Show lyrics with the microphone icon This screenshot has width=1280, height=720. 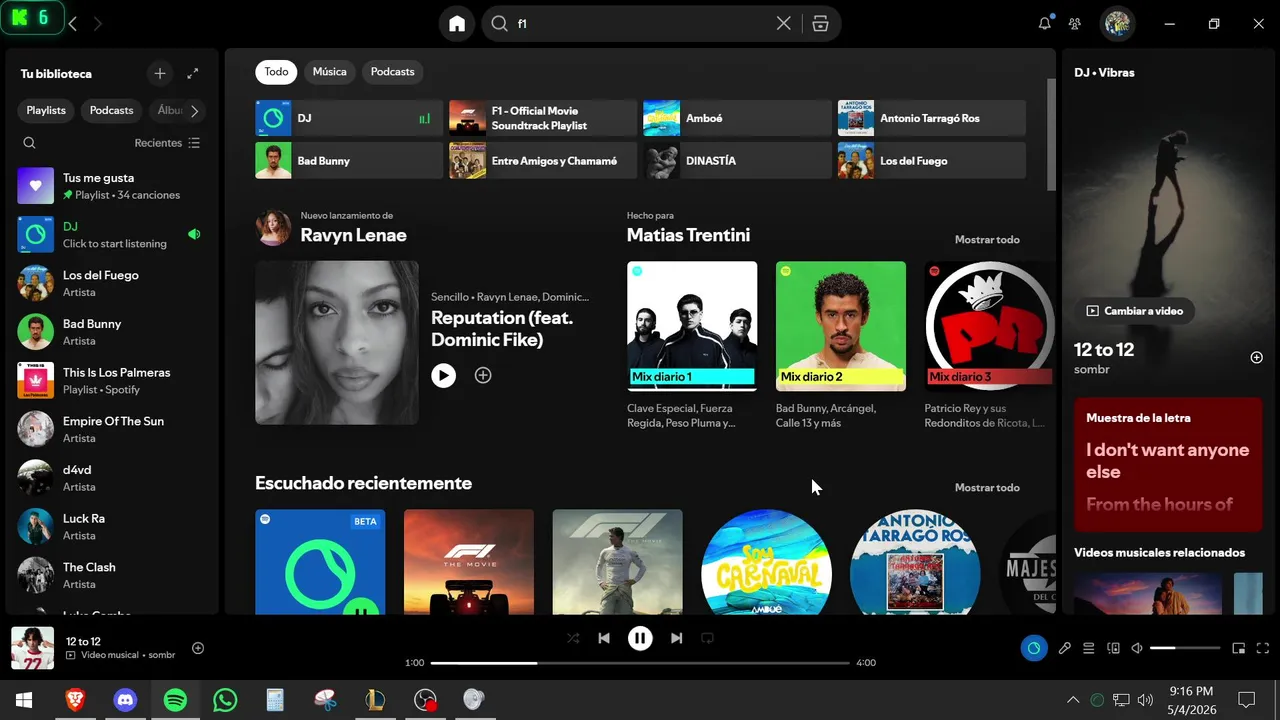(1065, 648)
